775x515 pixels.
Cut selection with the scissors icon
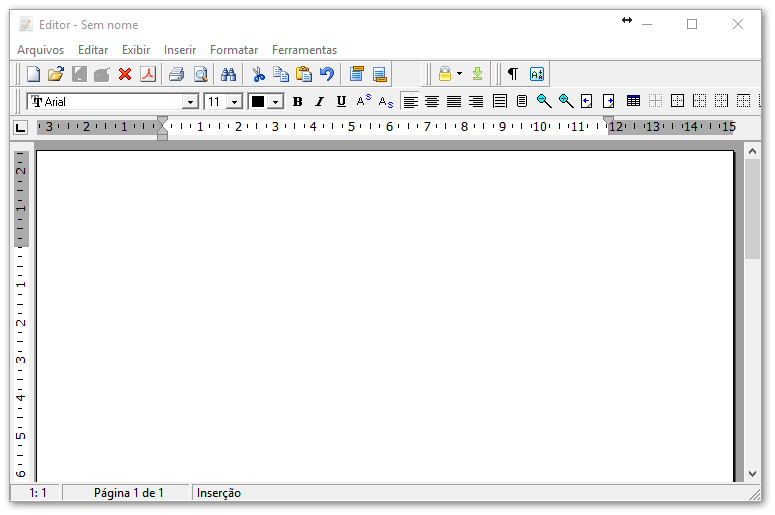(x=258, y=74)
